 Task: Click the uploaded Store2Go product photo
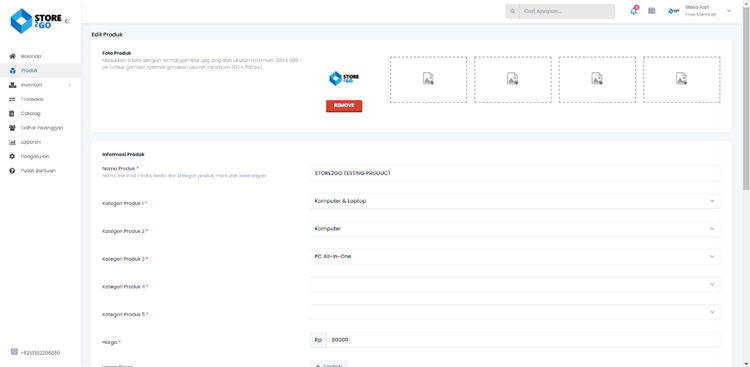pos(344,78)
